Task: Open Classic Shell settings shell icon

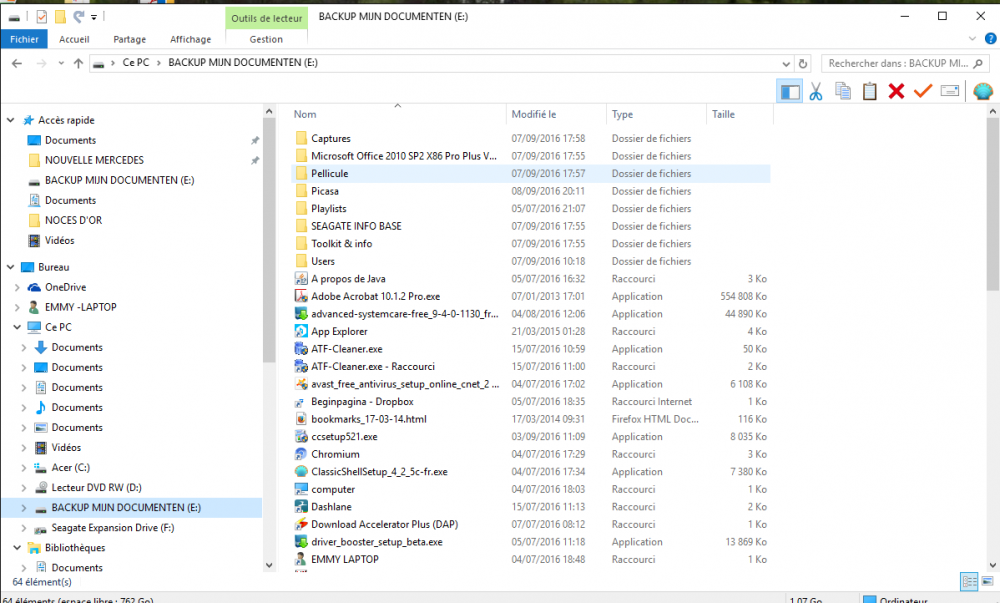Action: (x=982, y=92)
